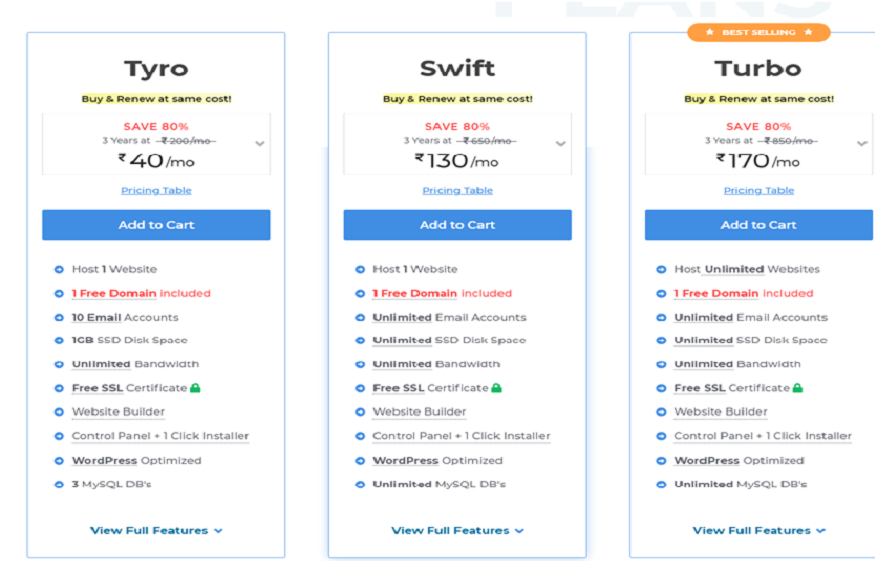875x561 pixels.
Task: Click the bullet icon beside Turbo's Unlimited Bandwidth
Action: [x=661, y=364]
